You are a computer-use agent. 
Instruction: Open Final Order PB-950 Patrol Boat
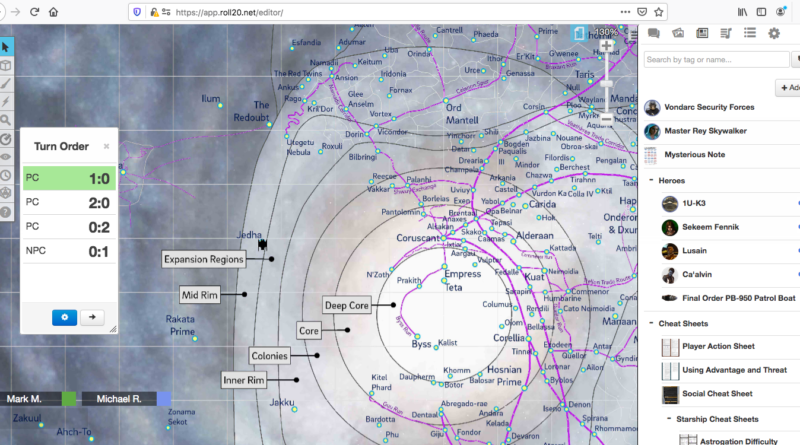(739, 298)
